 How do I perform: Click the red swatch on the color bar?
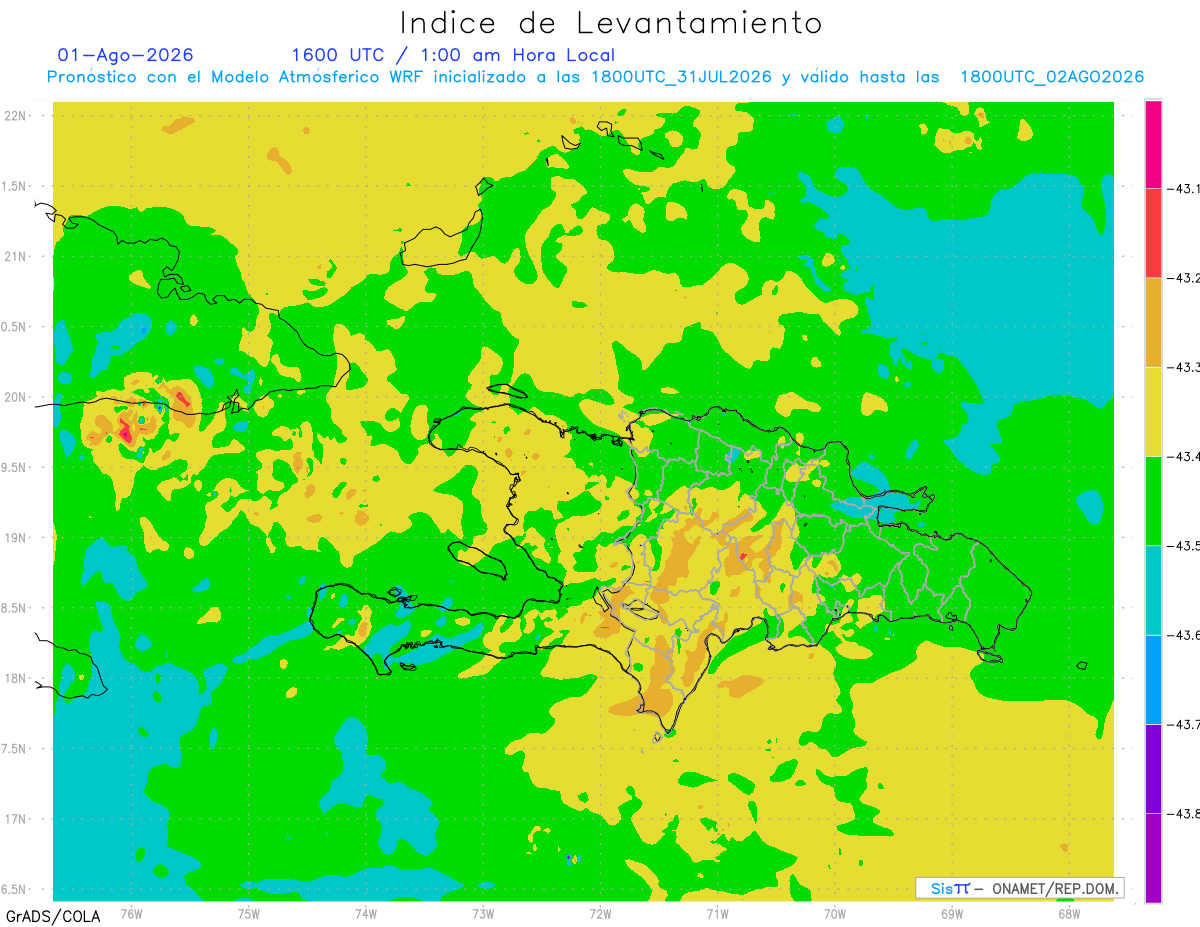point(1153,233)
